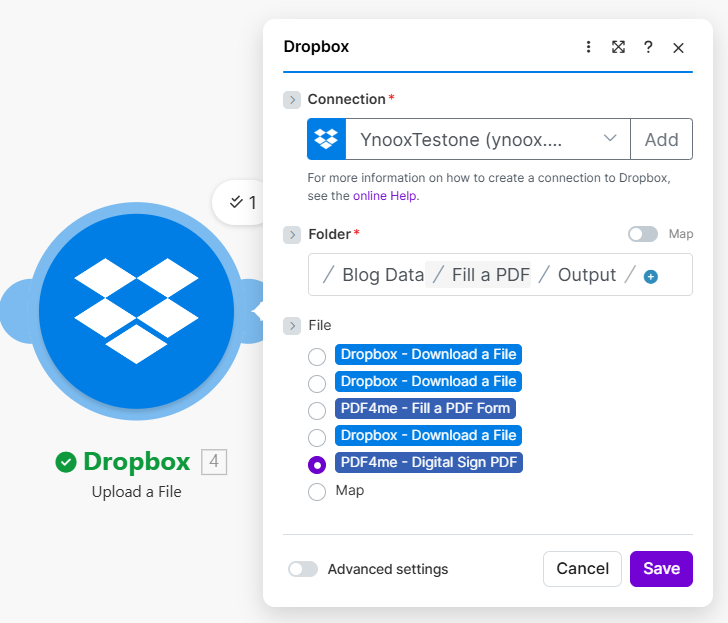Open the three-dot options menu in dialog header
728x623 pixels.
coord(588,47)
